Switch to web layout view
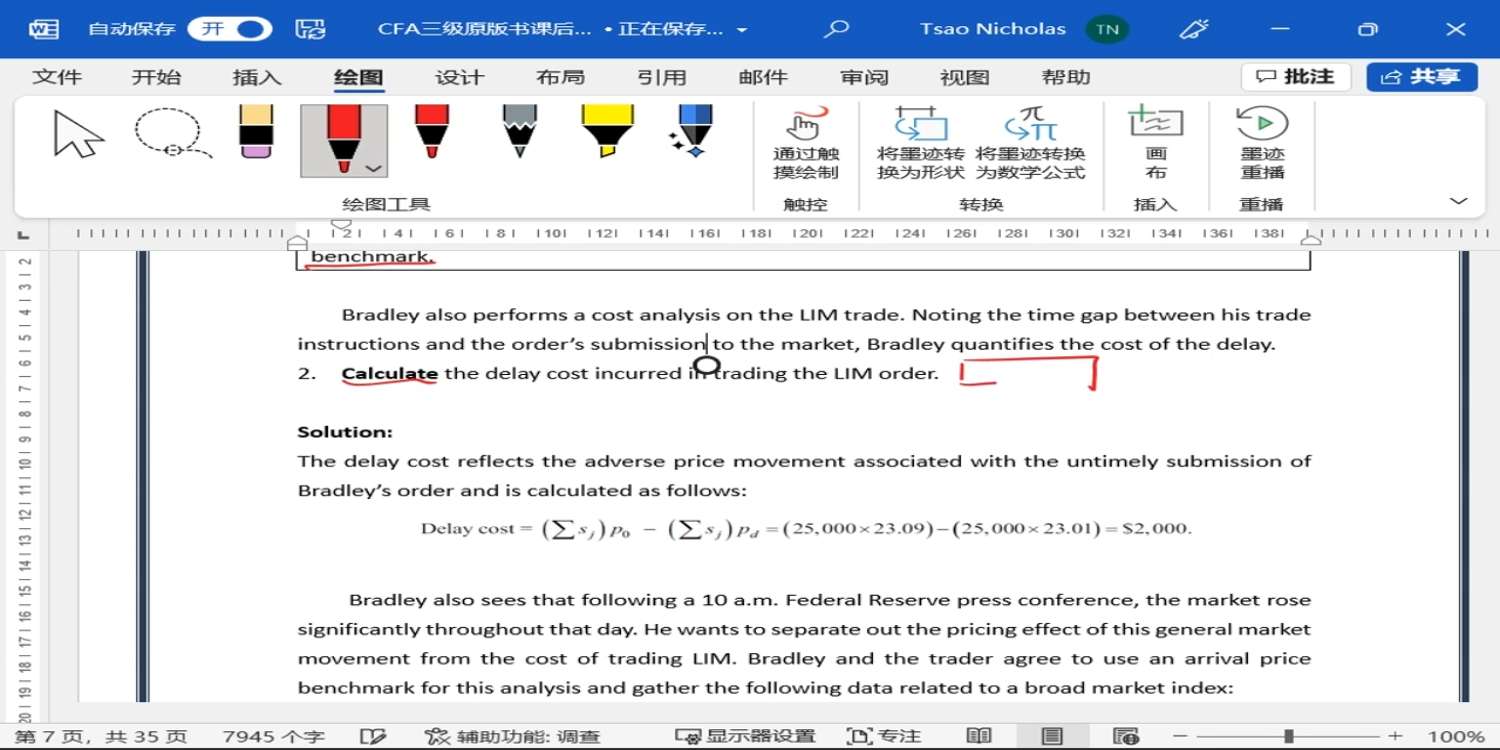1500x750 pixels. pyautogui.click(x=1126, y=737)
